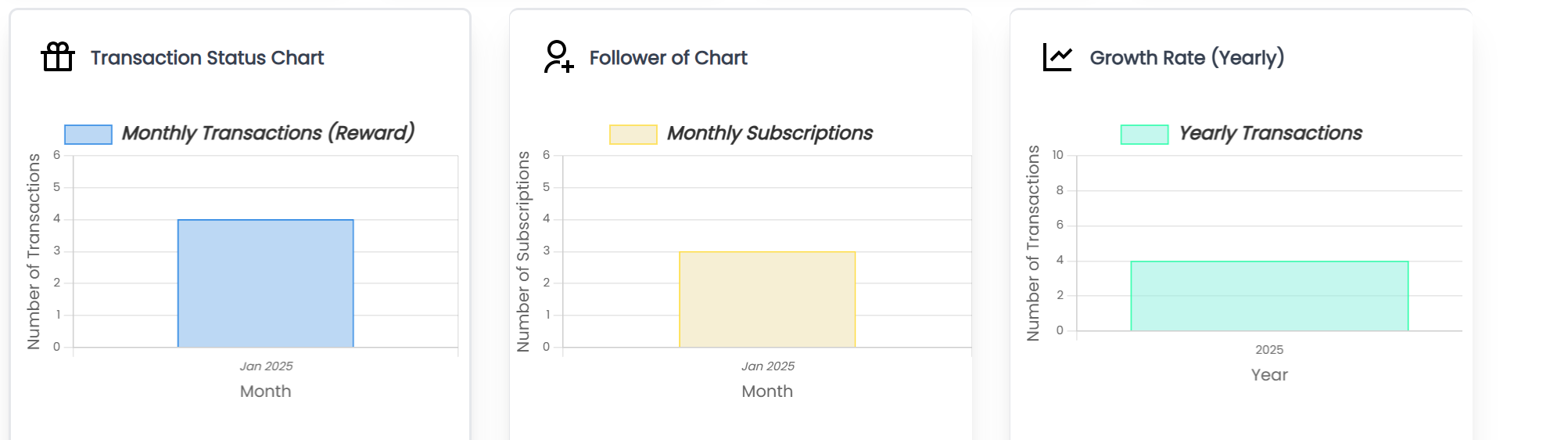Select the Growth Rate (Yearly) title
The image size is (1568, 440).
click(x=1187, y=58)
